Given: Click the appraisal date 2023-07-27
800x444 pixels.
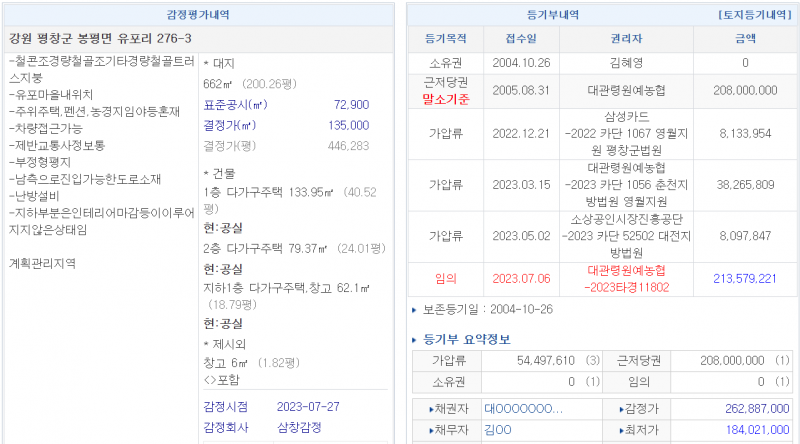Looking at the screenshot, I should (x=310, y=406).
